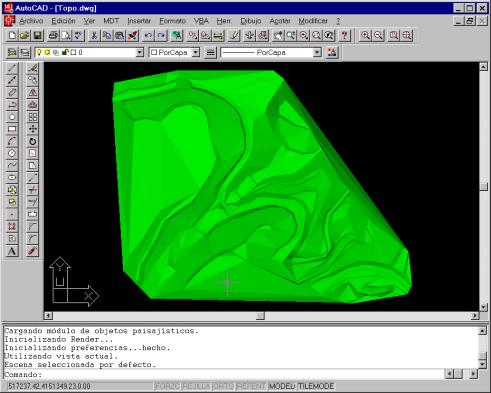This screenshot has width=491, height=393.
Task: Open the Help question mark icon
Action: click(x=345, y=35)
